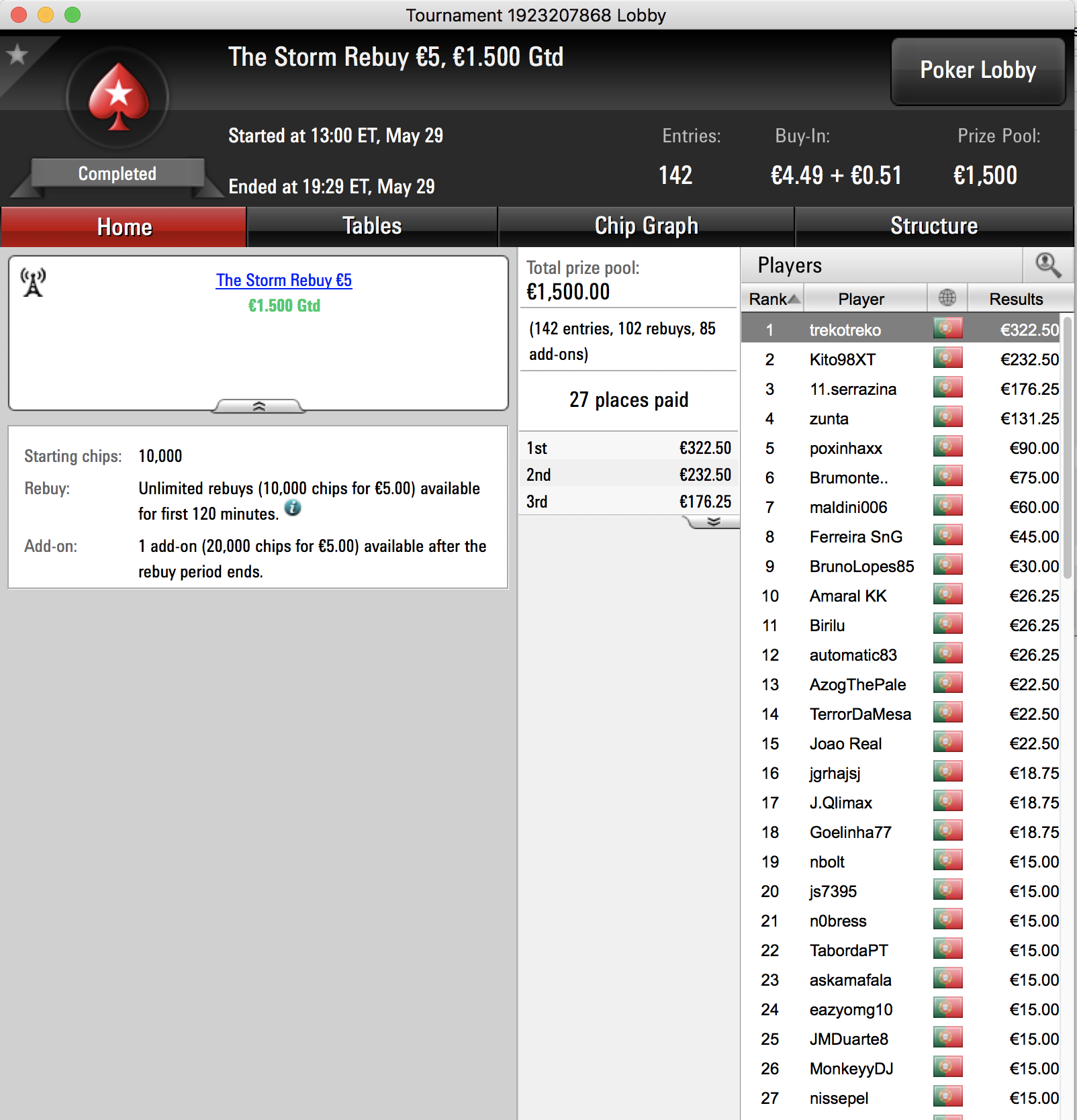The image size is (1077, 1120).
Task: Sort by the Player column header
Action: 861,298
